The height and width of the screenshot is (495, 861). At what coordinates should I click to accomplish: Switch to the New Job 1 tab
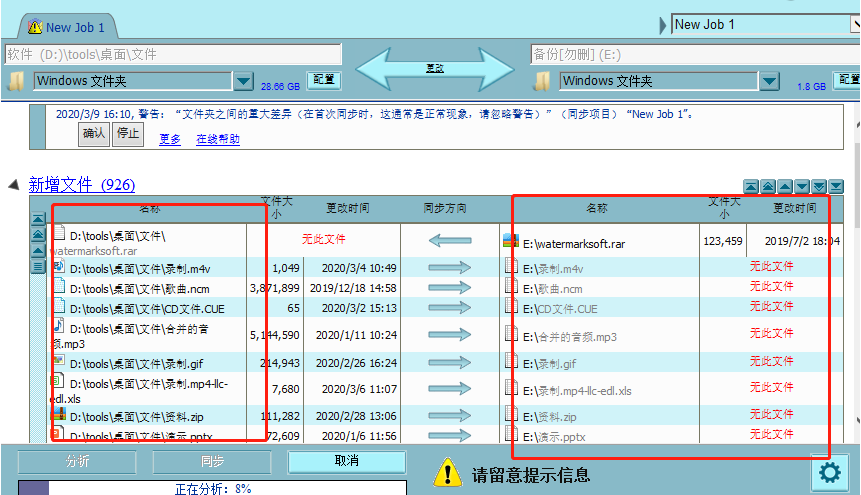(x=67, y=27)
